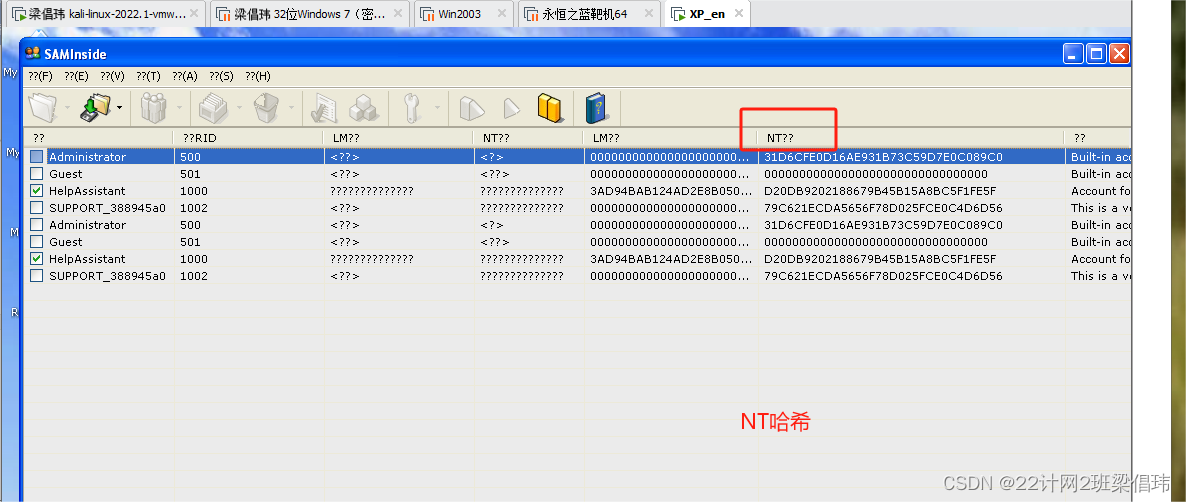The height and width of the screenshot is (502, 1186).
Task: Close the kali-linux-2022.1 VM tab
Action: point(192,14)
